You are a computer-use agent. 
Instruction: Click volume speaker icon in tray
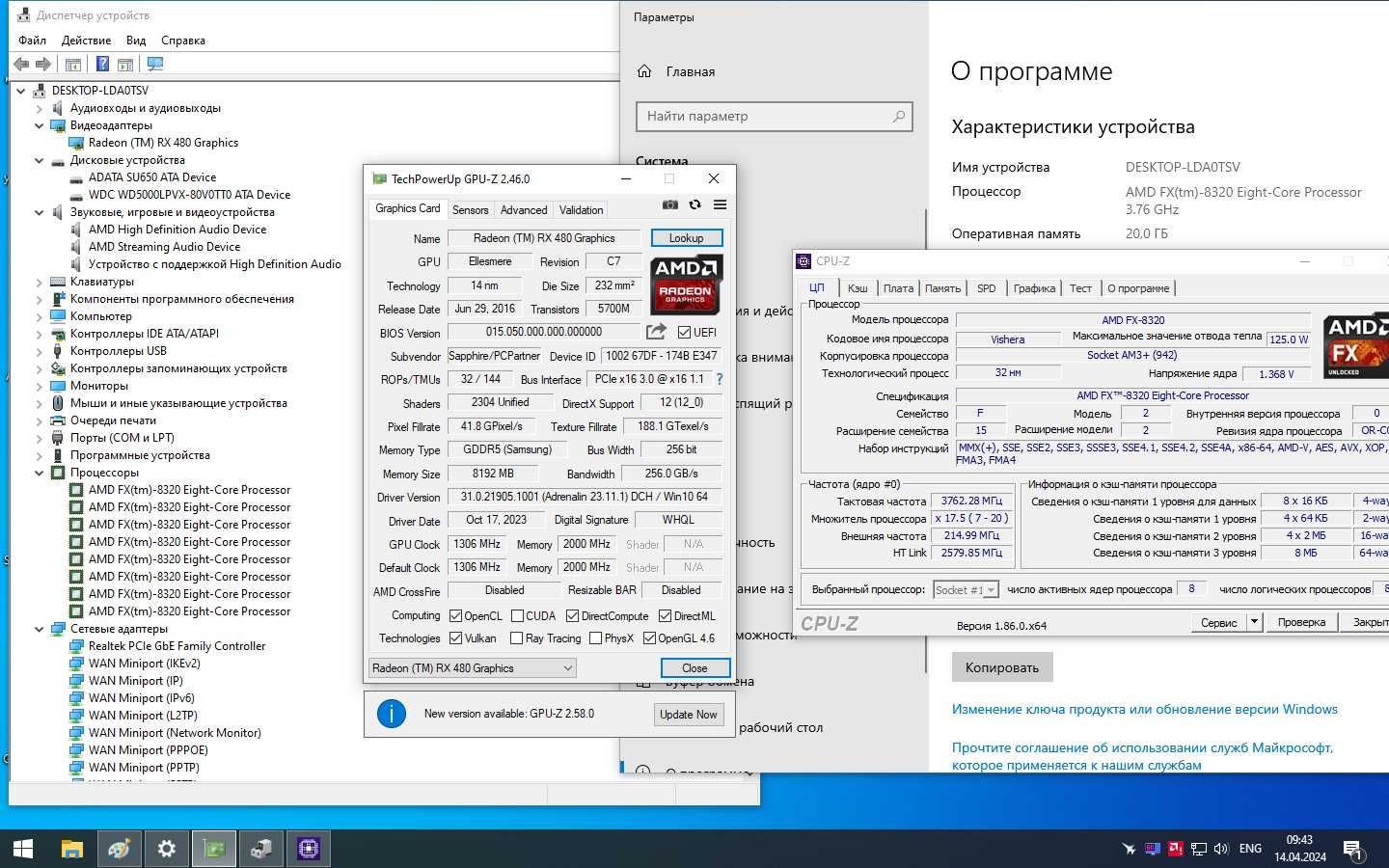click(1221, 849)
